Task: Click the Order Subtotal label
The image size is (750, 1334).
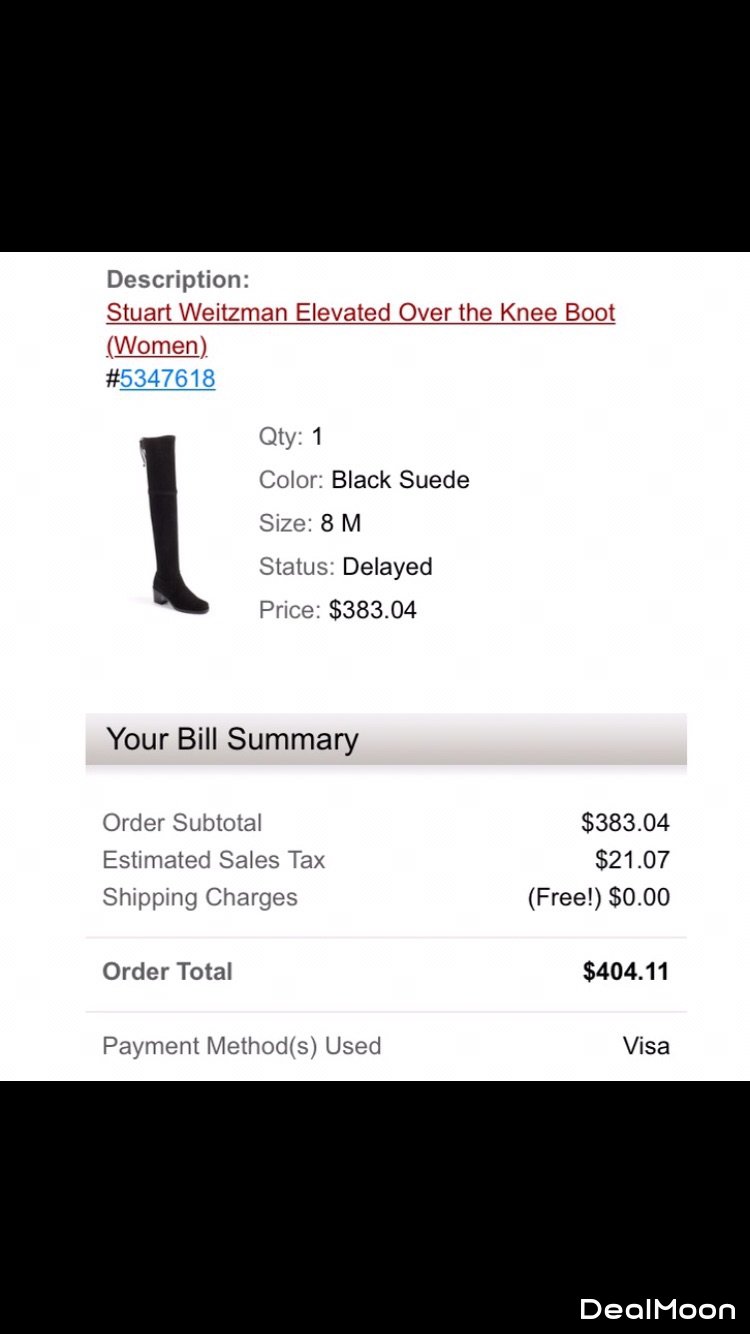Action: pyautogui.click(x=182, y=823)
